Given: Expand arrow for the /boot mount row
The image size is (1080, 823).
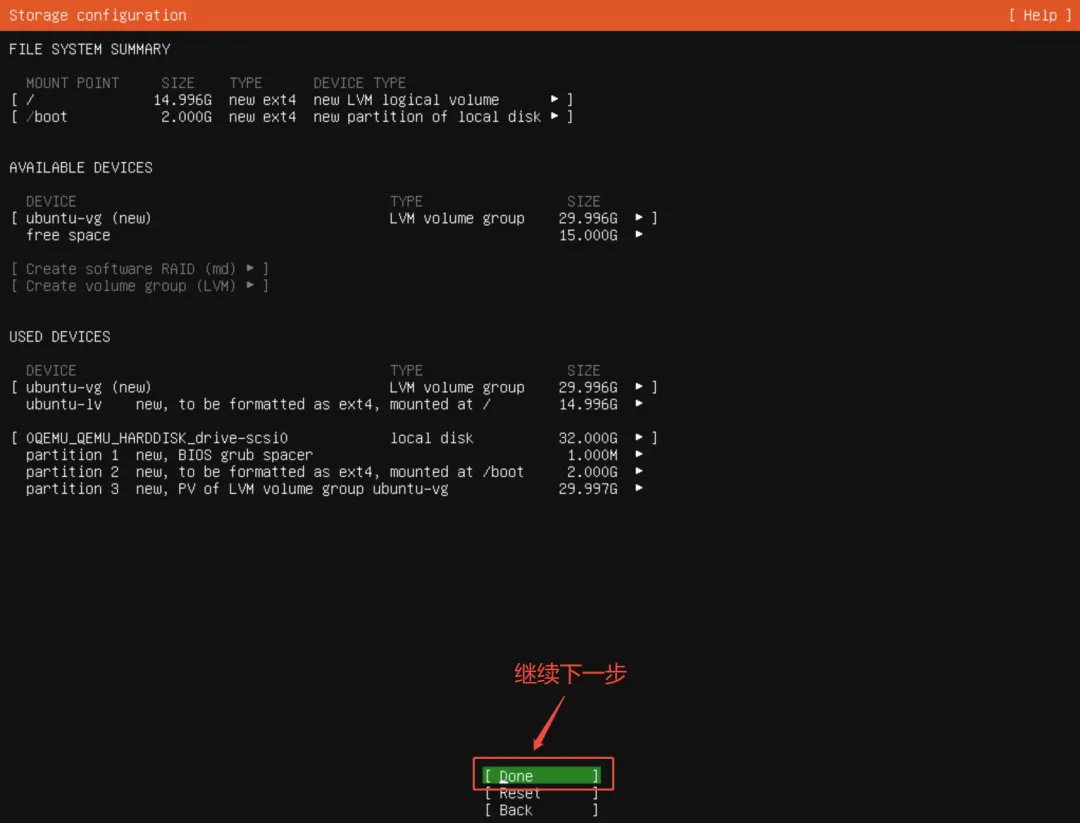Looking at the screenshot, I should pyautogui.click(x=554, y=116).
